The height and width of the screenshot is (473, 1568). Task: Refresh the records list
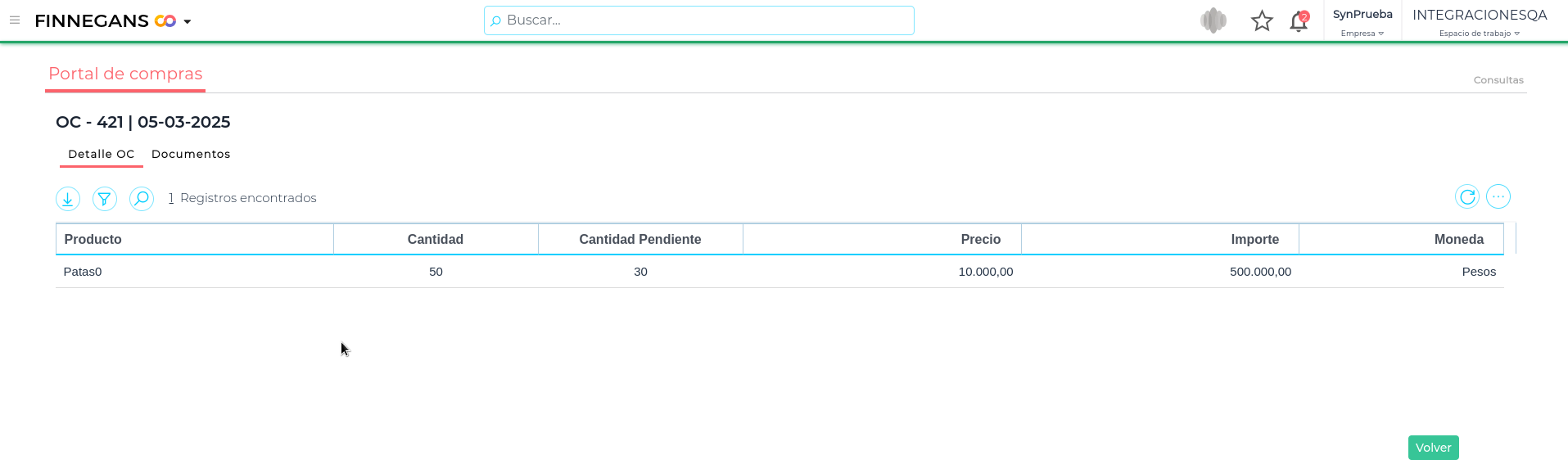click(x=1467, y=197)
